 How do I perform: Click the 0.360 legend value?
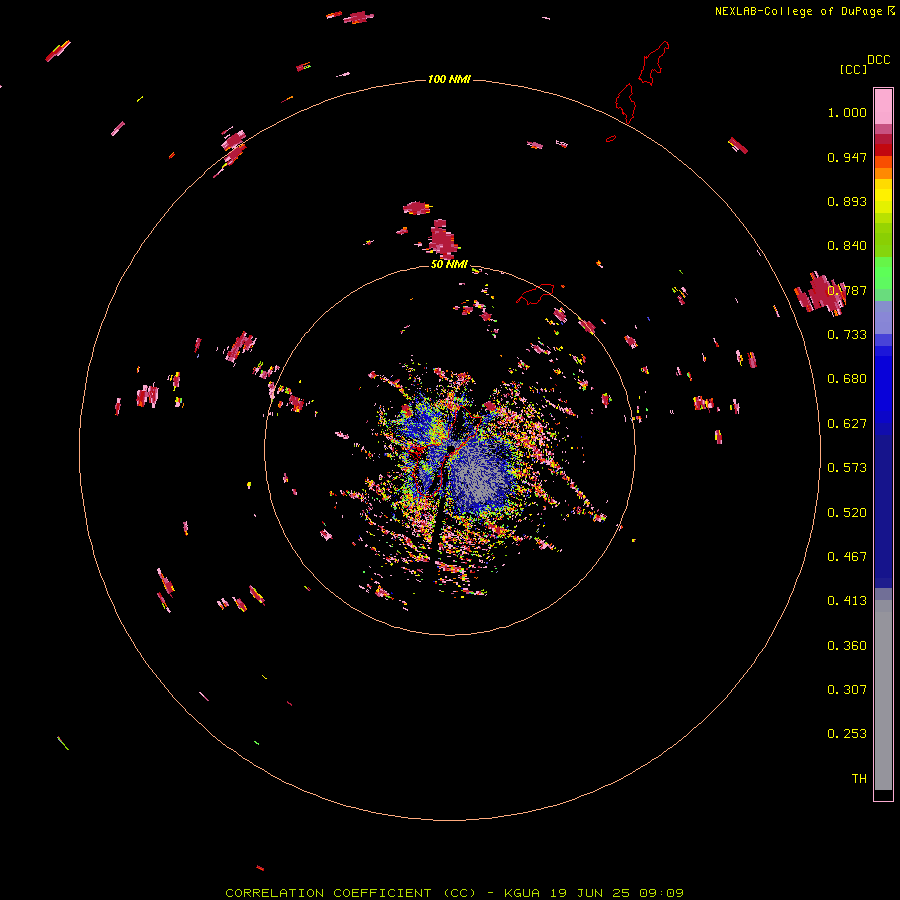click(847, 646)
